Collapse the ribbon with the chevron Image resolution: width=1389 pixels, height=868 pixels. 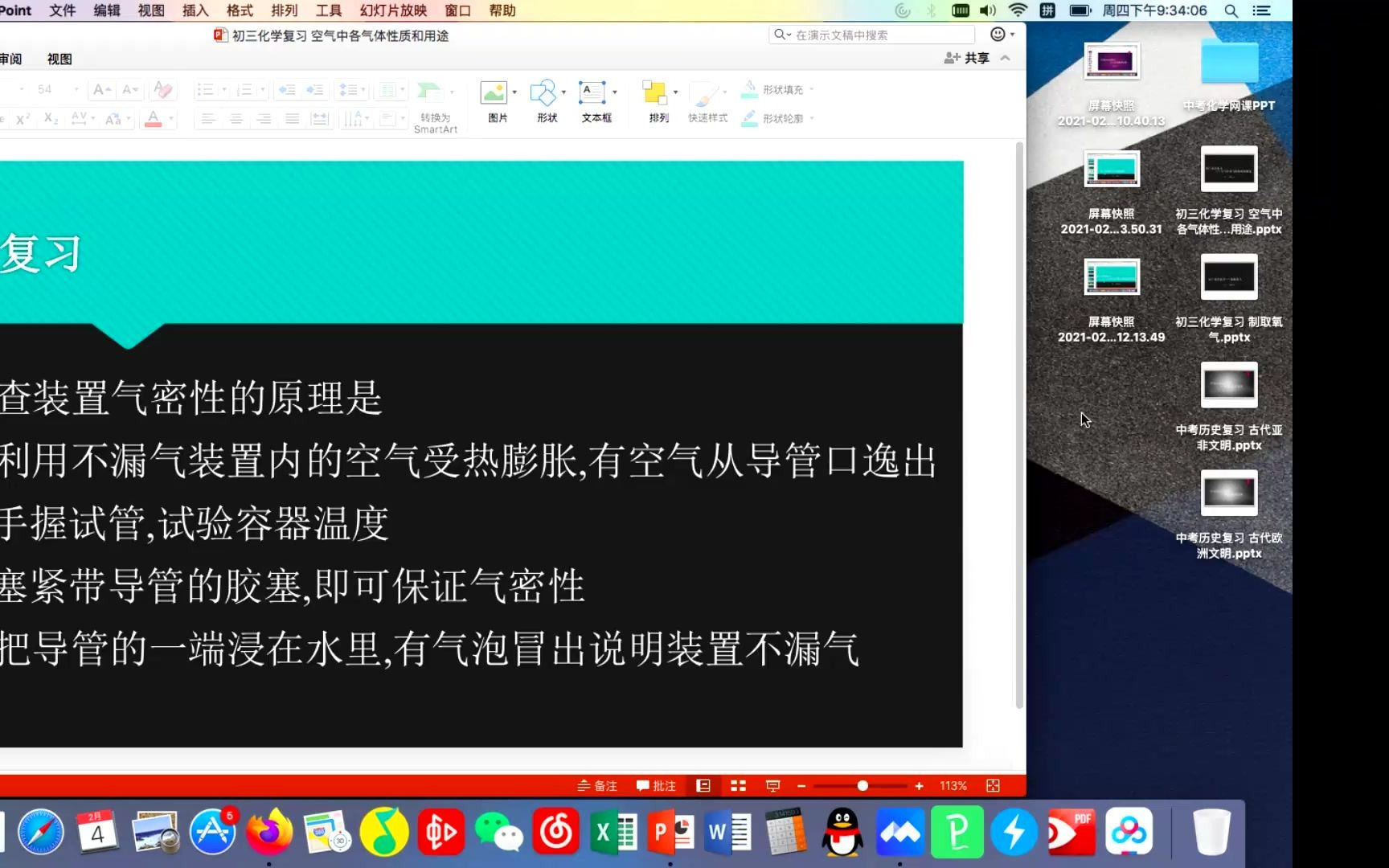[x=1006, y=58]
